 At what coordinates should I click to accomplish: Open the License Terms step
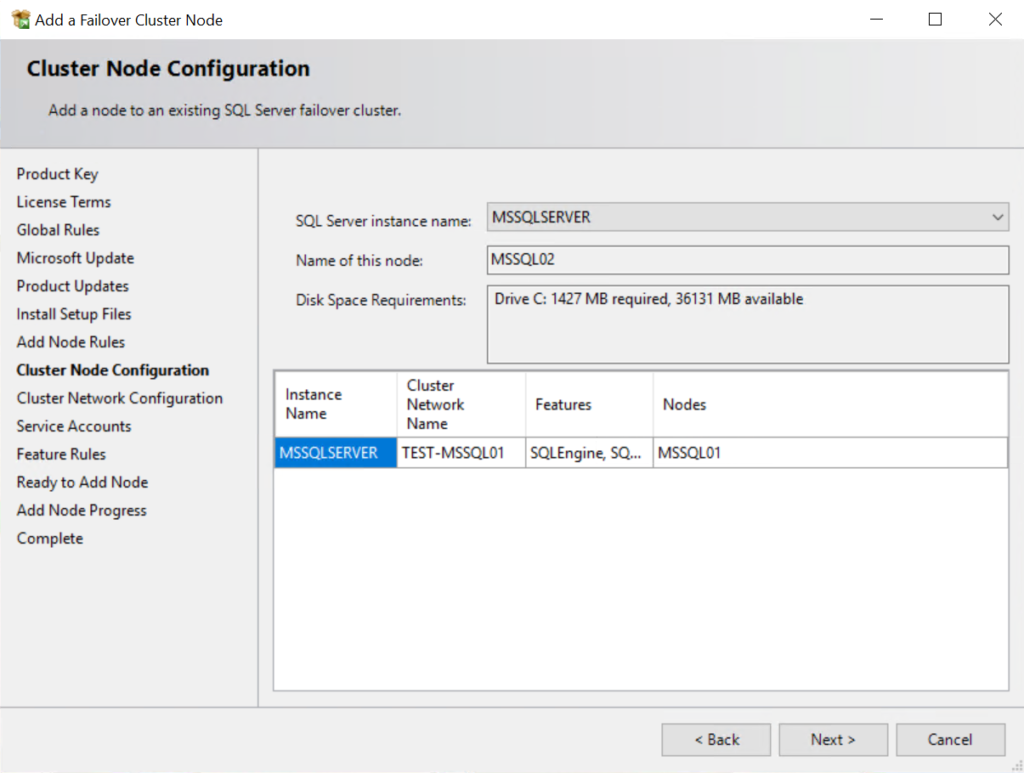click(63, 201)
